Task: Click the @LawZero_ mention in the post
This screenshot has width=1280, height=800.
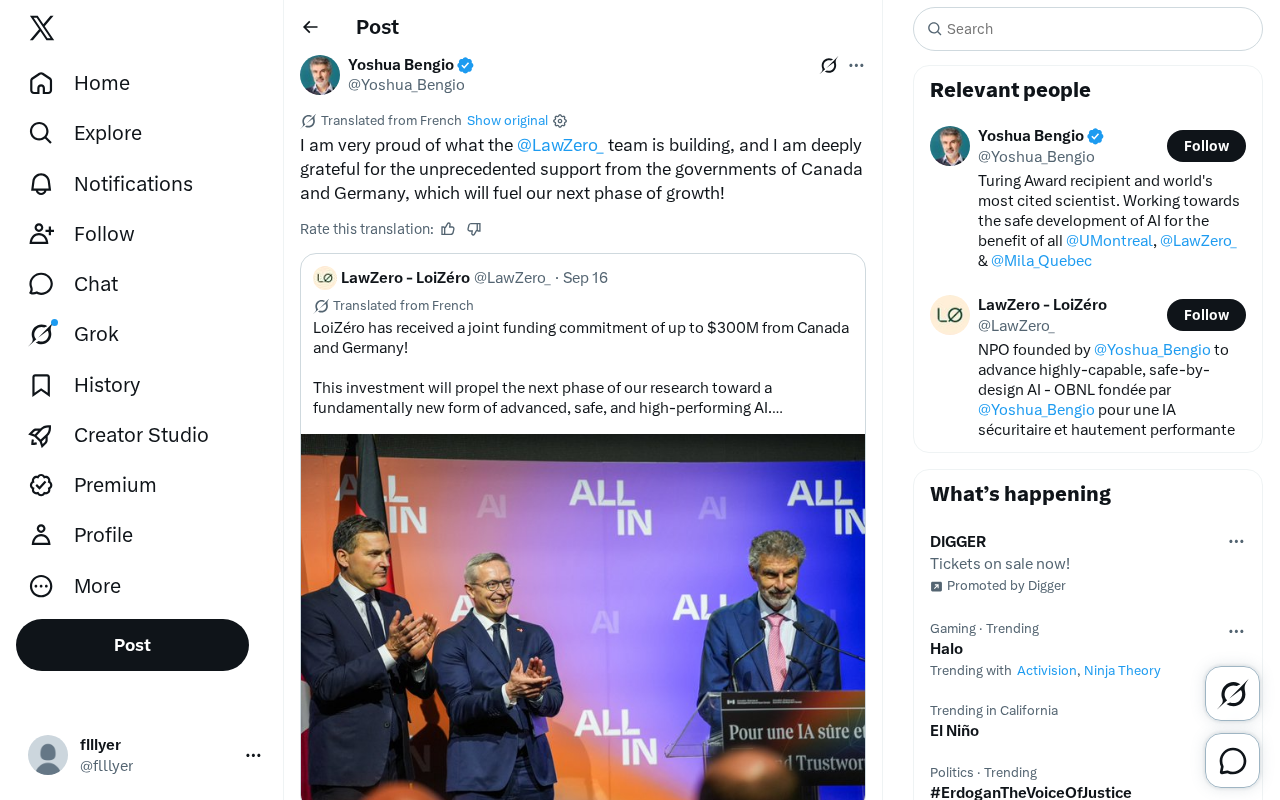Action: (560, 145)
